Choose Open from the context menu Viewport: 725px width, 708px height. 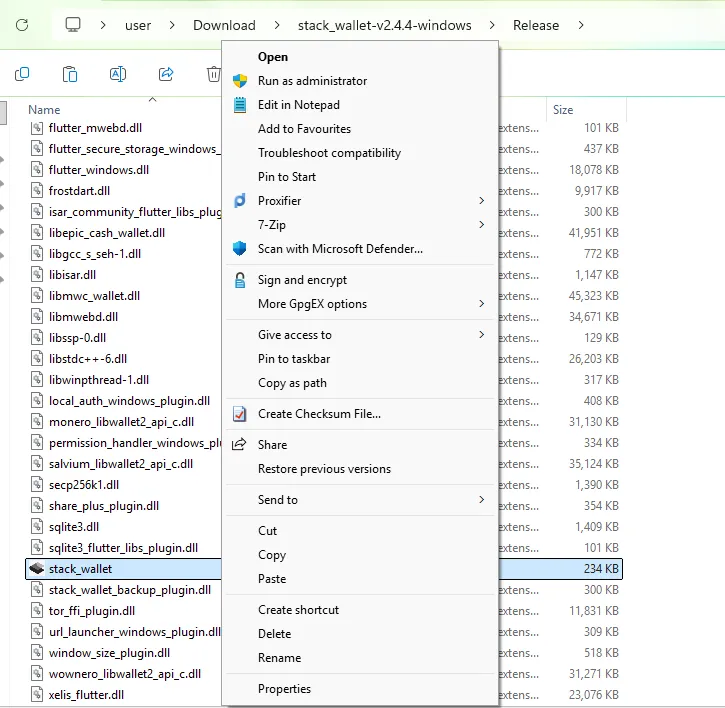pyautogui.click(x=360, y=57)
